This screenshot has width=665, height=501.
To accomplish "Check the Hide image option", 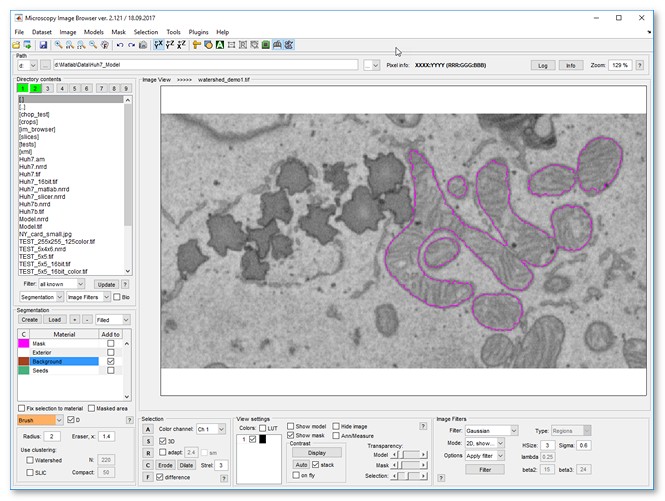I will 337,426.
